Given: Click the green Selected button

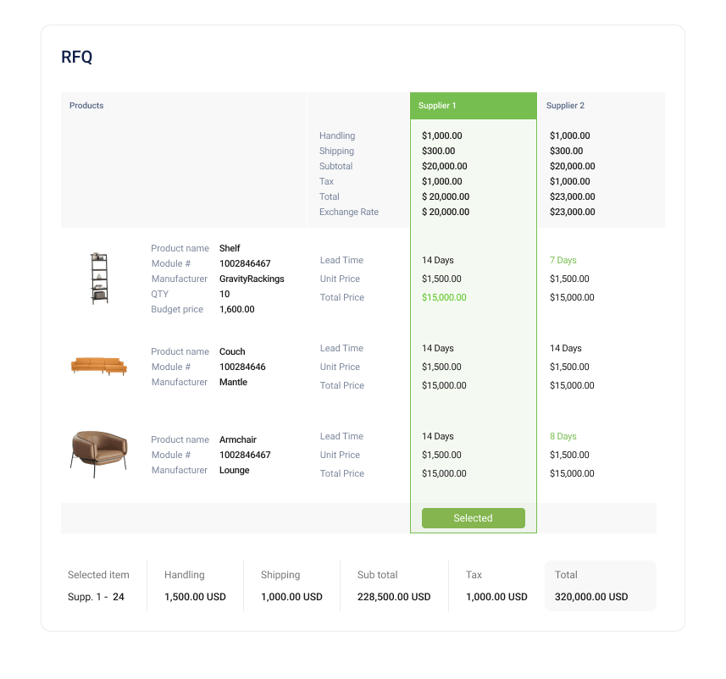Looking at the screenshot, I should 473,518.
